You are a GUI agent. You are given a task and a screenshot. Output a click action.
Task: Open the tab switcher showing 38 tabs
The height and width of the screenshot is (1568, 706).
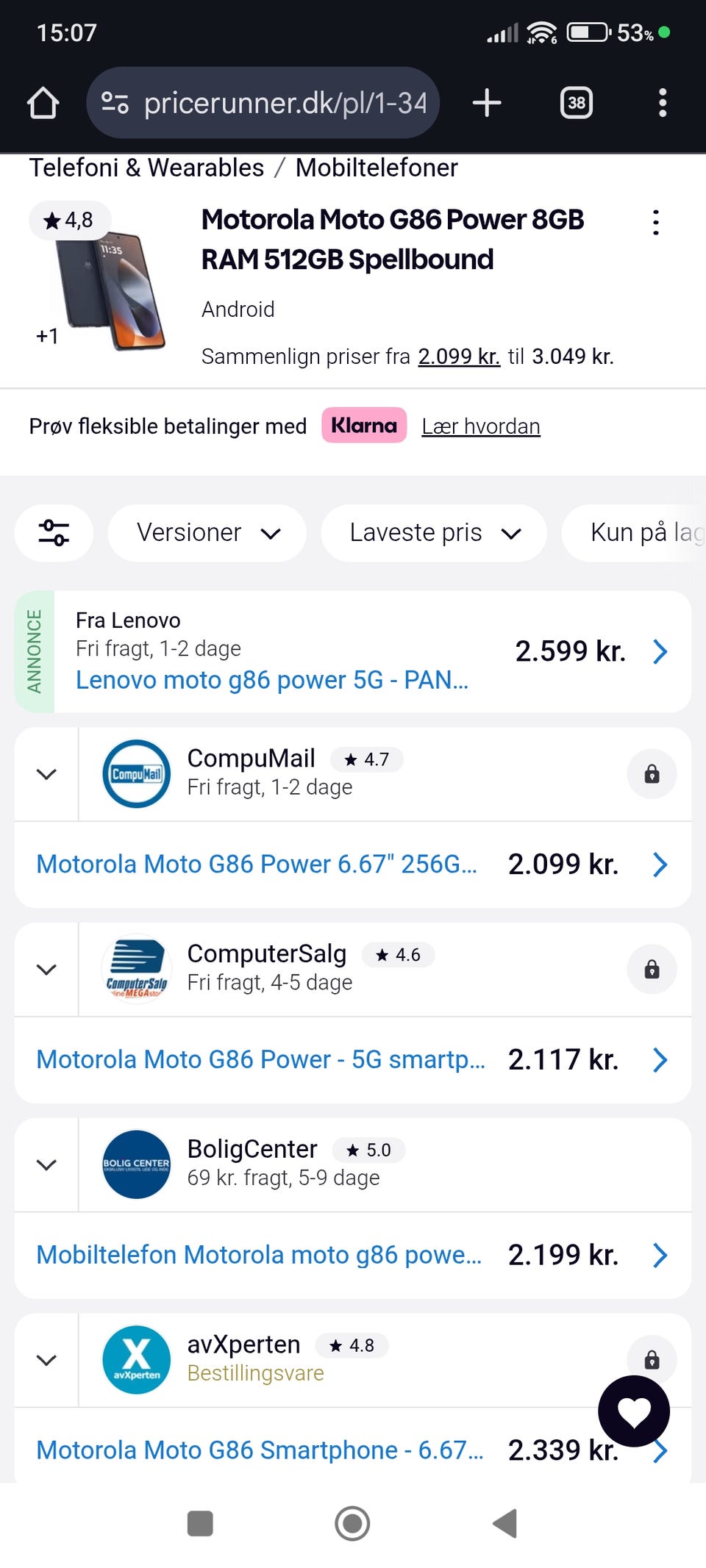576,103
